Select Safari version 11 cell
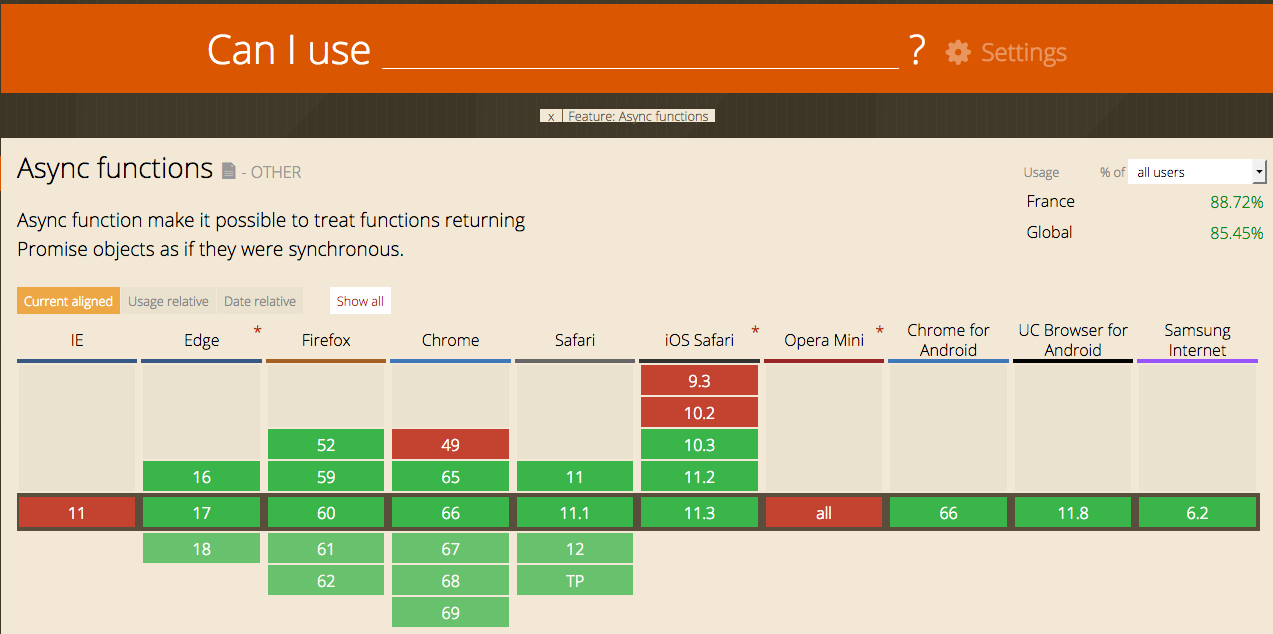 575,477
